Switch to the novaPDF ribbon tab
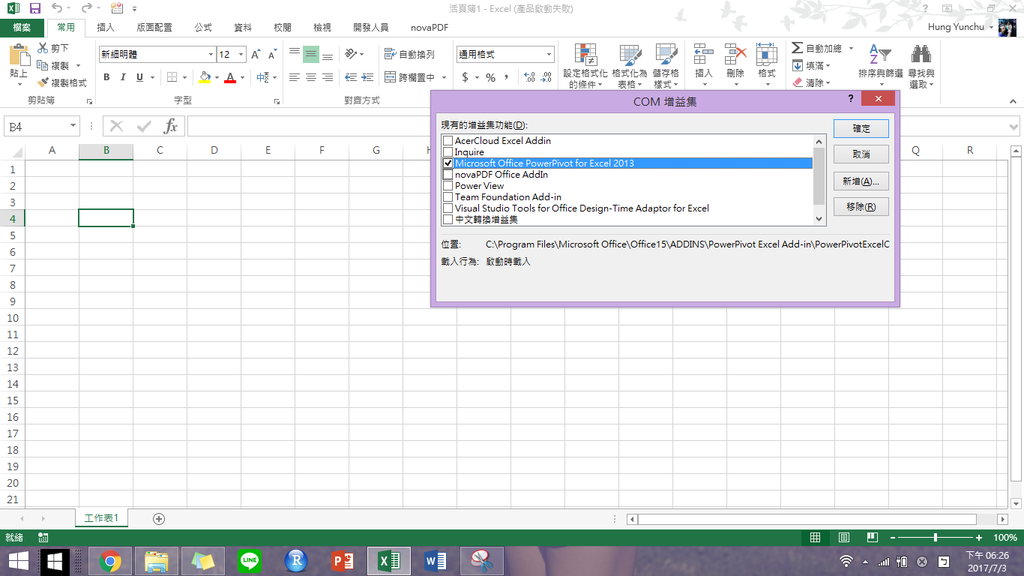This screenshot has width=1024, height=576. point(429,27)
